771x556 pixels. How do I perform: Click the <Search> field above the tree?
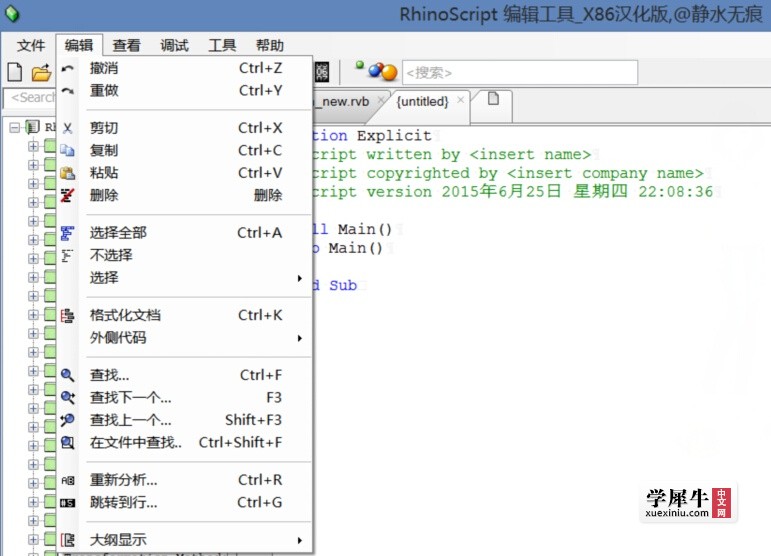[30, 98]
